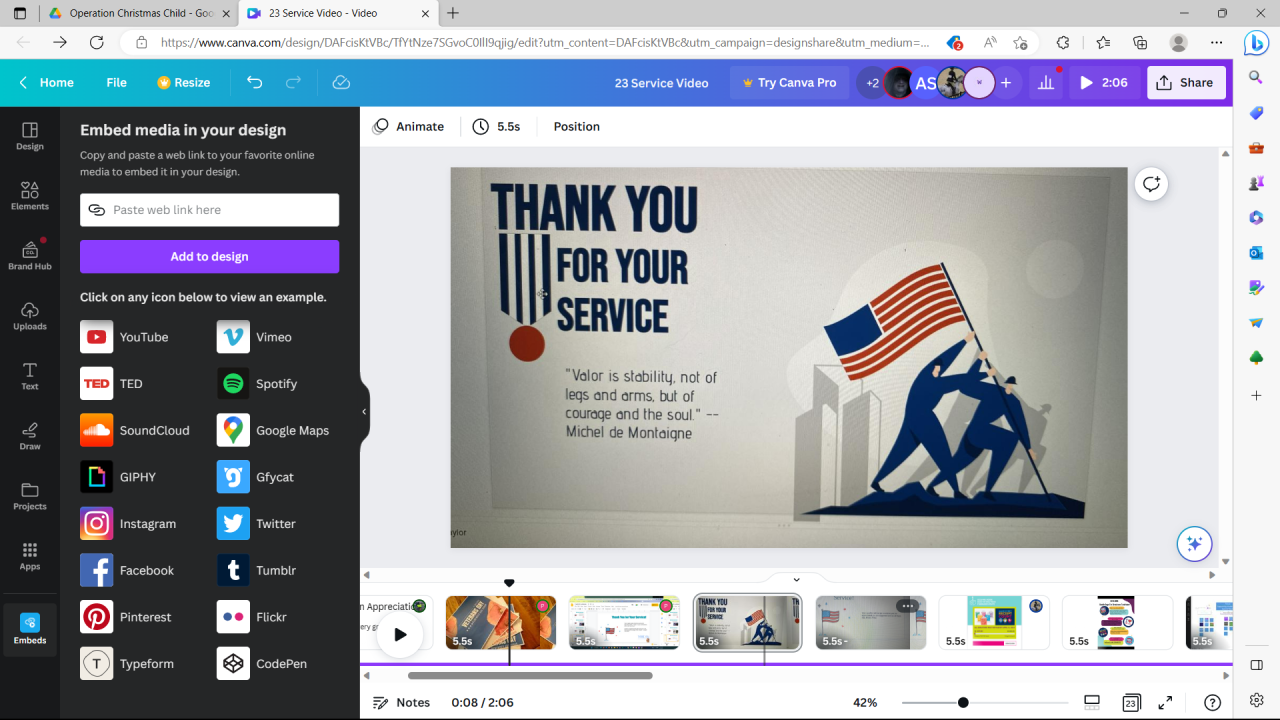Image resolution: width=1280 pixels, height=720 pixels.
Task: Open the Elements panel
Action: pos(30,196)
